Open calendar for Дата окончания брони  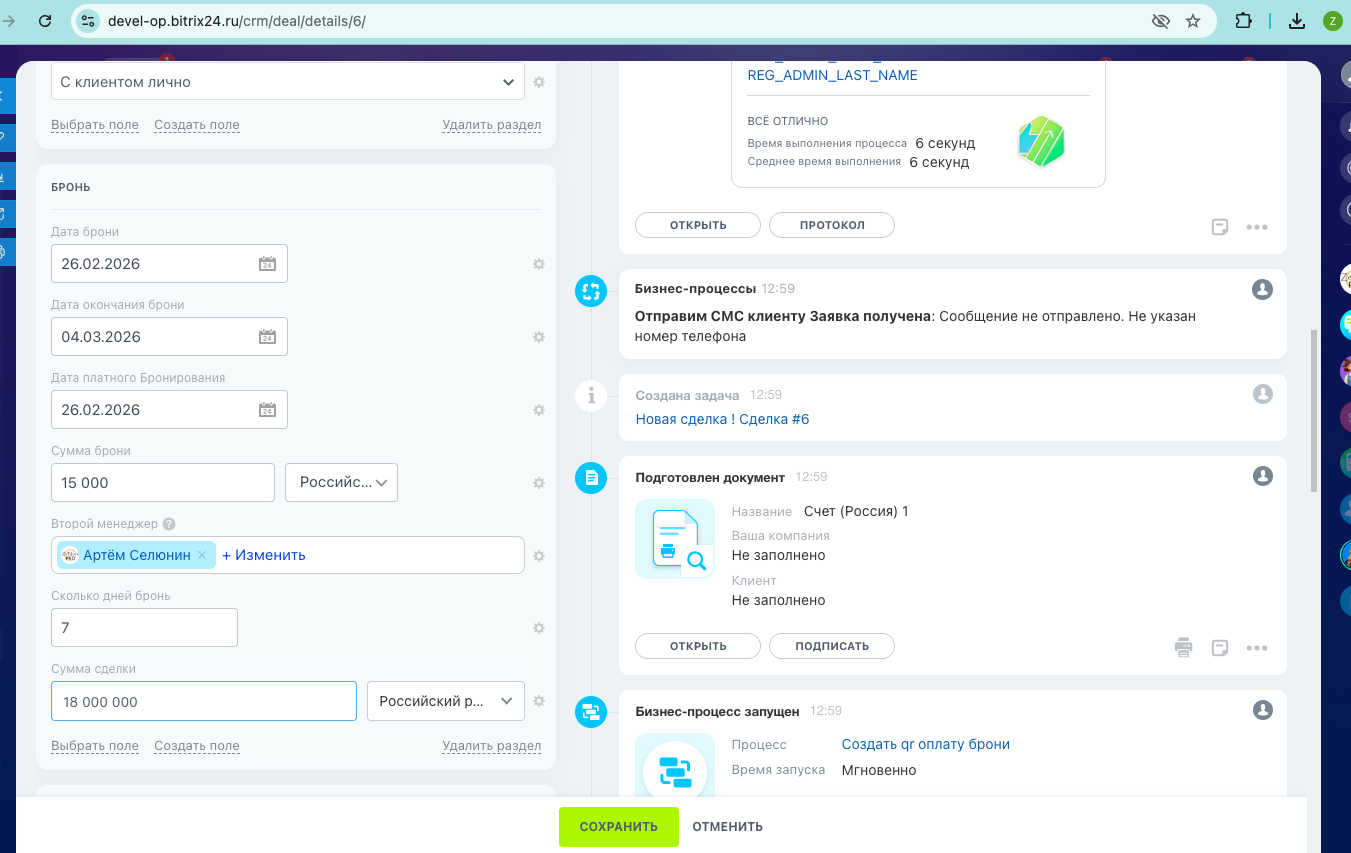click(x=267, y=337)
